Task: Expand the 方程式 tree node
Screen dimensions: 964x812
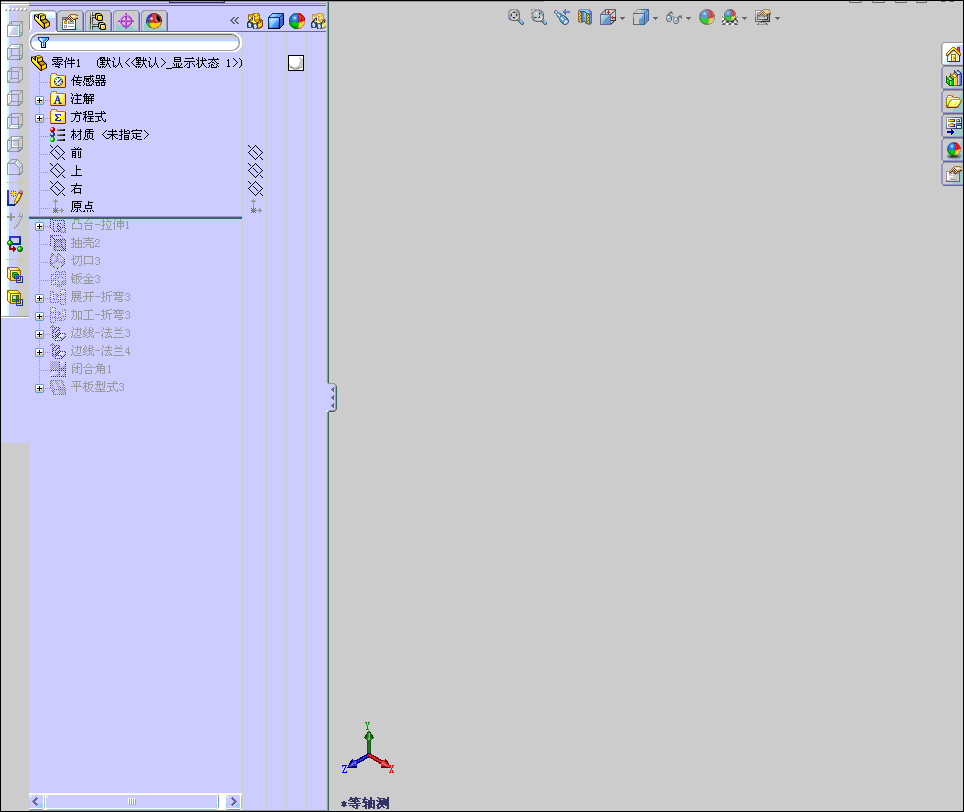Action: pos(40,116)
